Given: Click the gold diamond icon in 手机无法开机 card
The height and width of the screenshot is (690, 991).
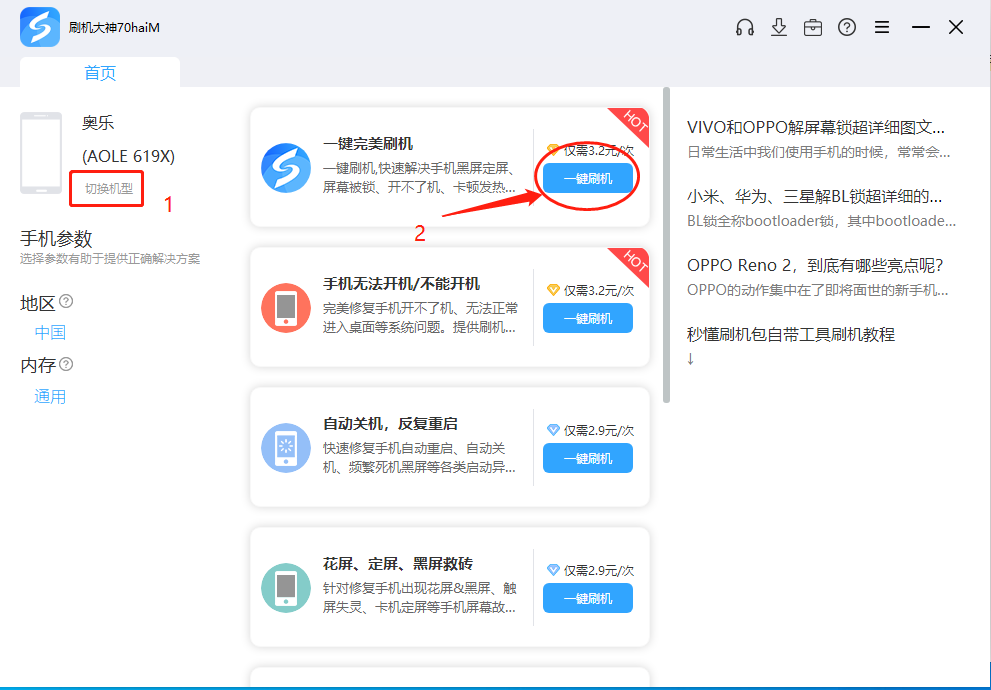Looking at the screenshot, I should click(x=553, y=290).
